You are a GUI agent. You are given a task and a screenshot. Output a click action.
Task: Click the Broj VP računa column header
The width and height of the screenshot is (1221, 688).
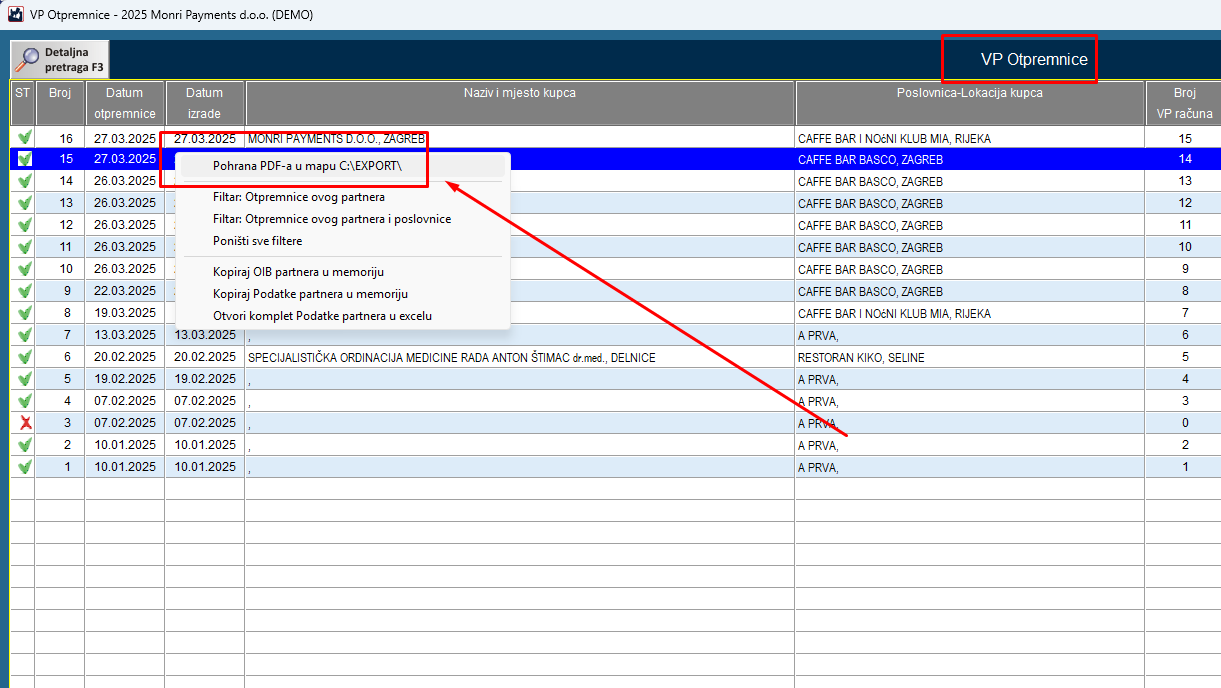(x=1185, y=103)
